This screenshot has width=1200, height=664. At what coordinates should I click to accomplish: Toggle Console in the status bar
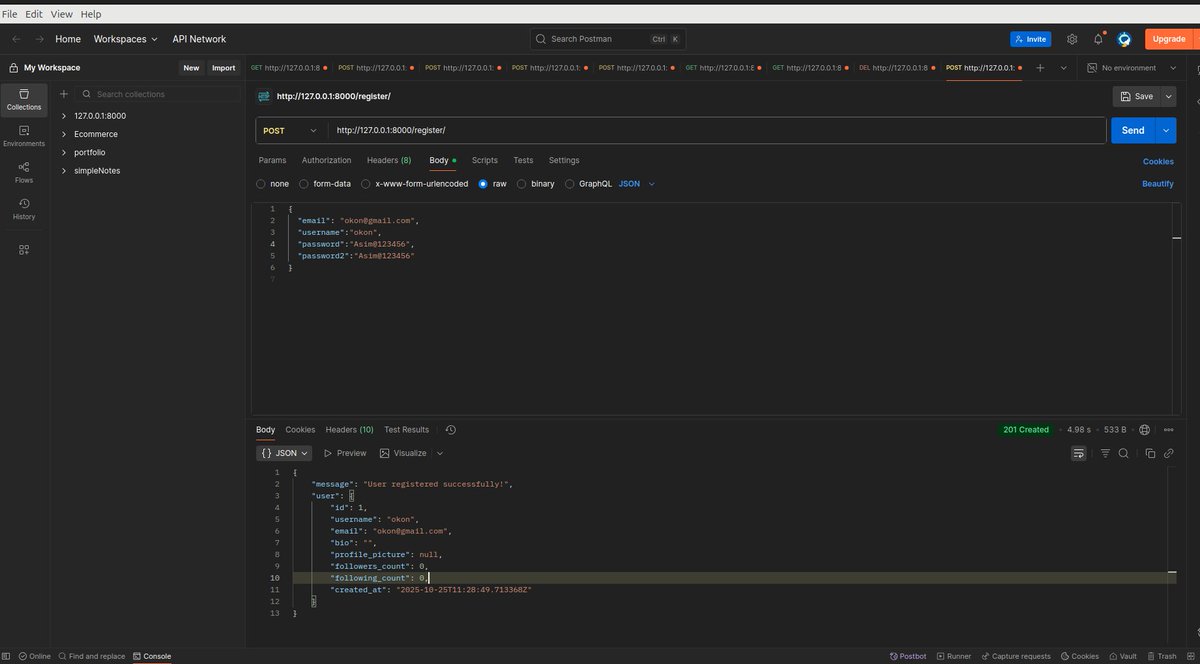[x=151, y=656]
